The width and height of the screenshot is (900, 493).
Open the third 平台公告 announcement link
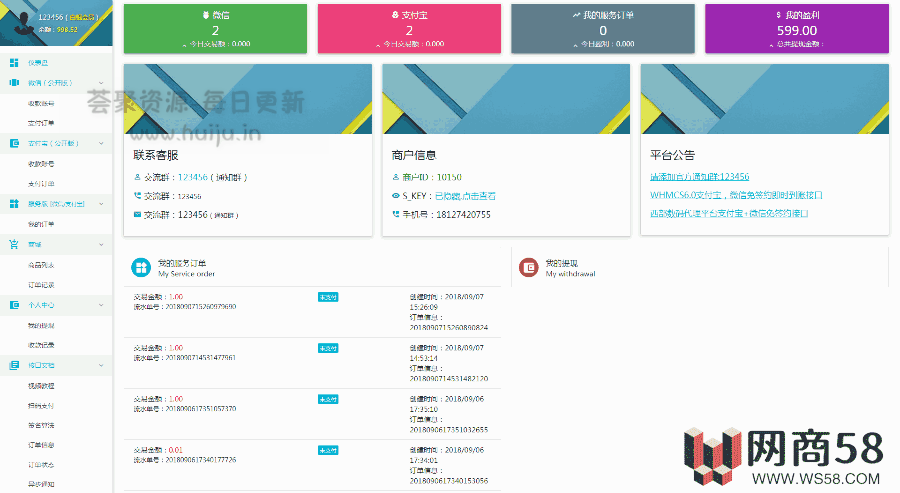(x=729, y=213)
